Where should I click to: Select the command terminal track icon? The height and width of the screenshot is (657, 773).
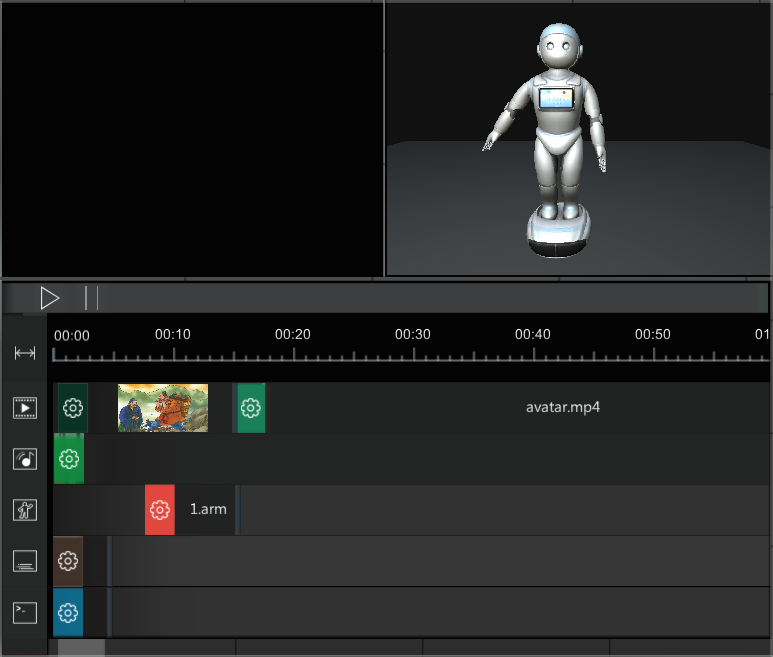25,613
